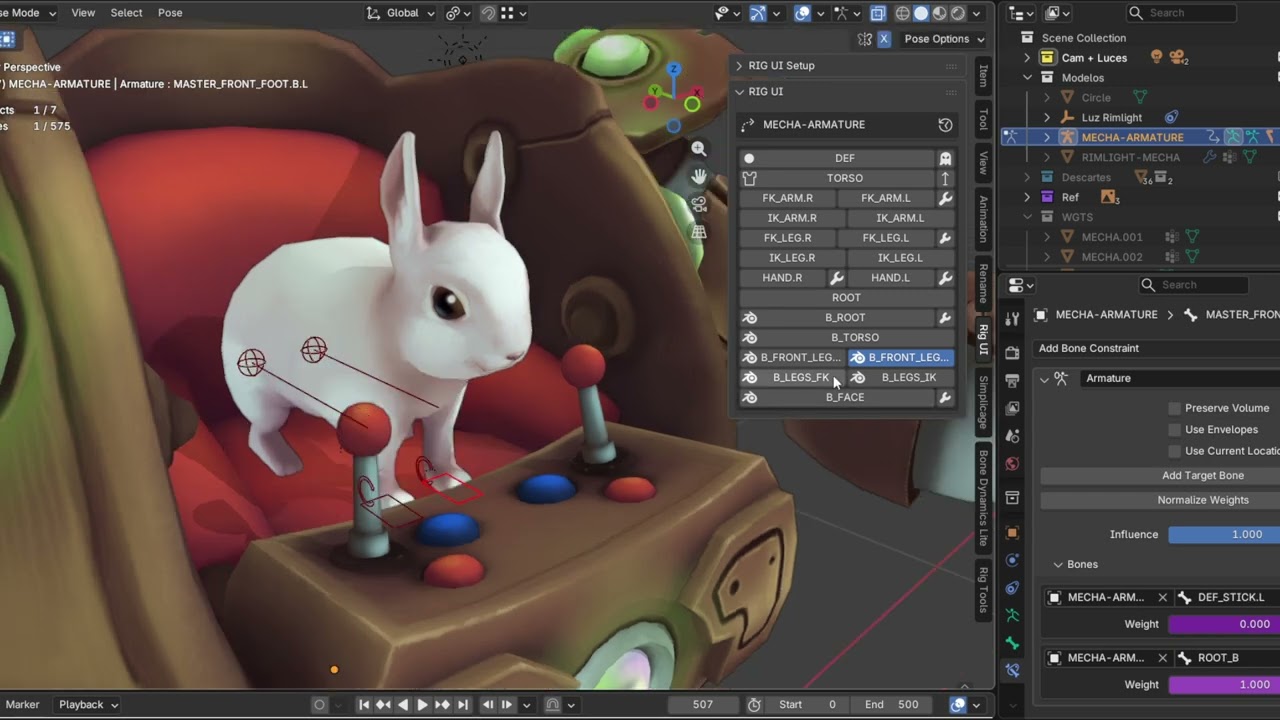Open the Armature data properties tab icon
The width and height of the screenshot is (1280, 720).
1012,615
